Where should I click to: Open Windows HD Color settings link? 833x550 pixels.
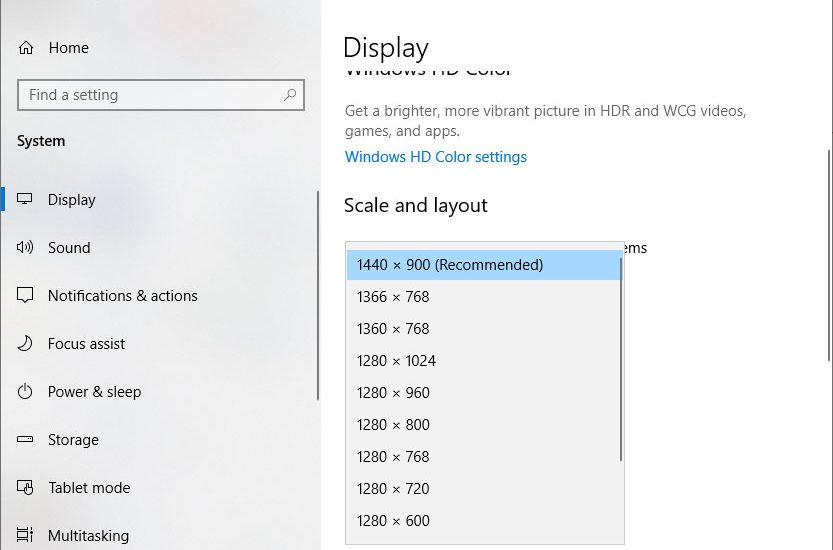[x=436, y=157]
